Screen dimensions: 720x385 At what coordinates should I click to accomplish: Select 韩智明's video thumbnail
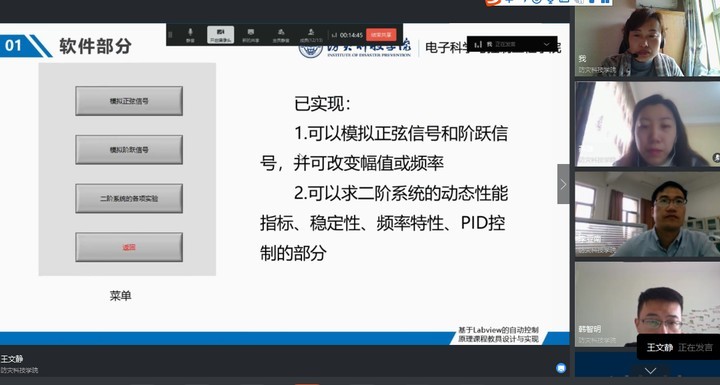pyautogui.click(x=647, y=303)
